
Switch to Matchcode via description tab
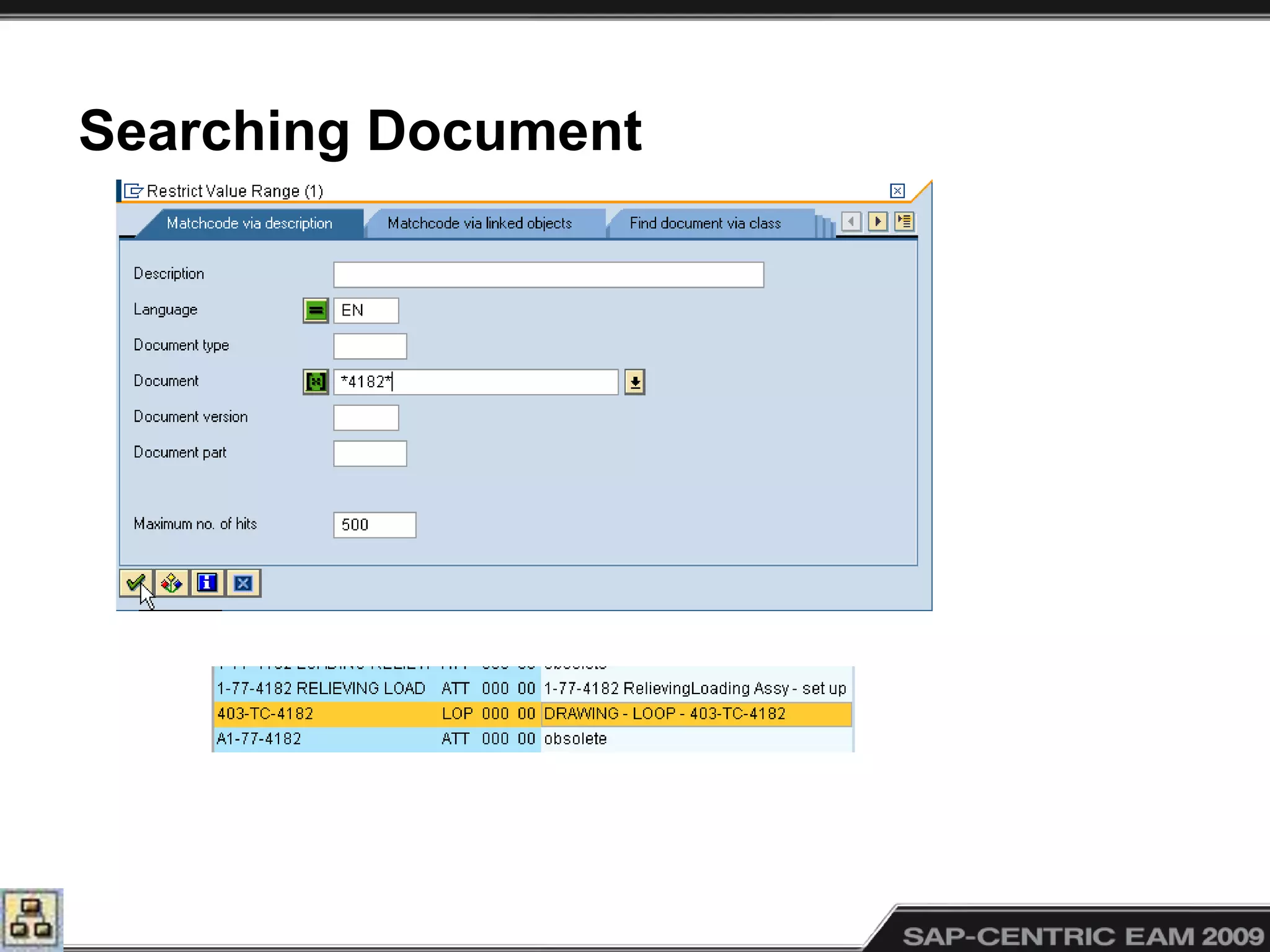[249, 223]
